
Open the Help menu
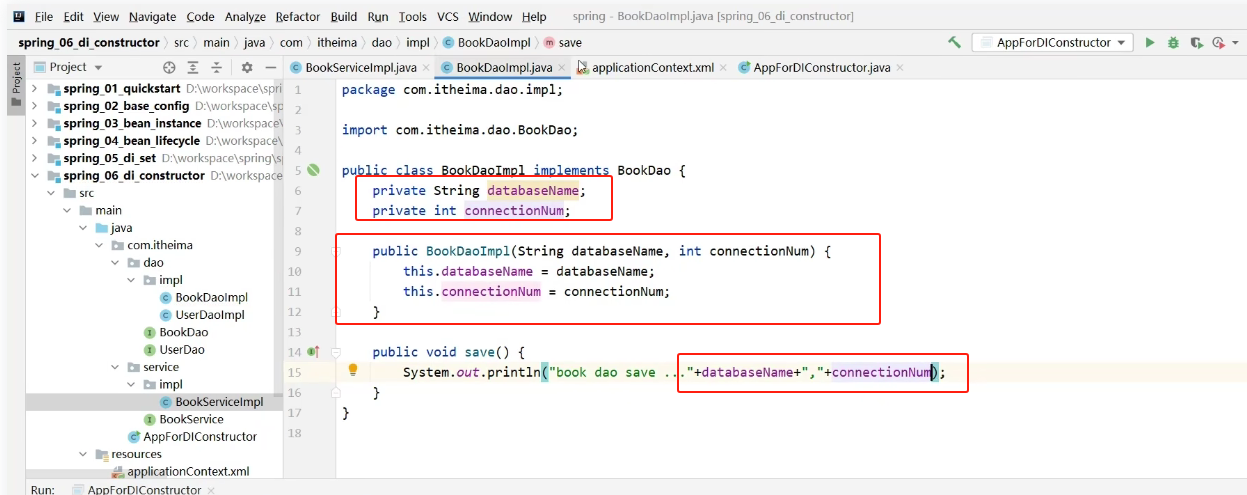[534, 17]
